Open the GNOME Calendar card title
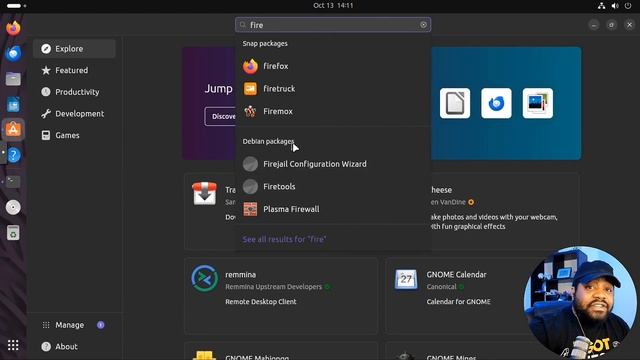The image size is (640, 360). pyautogui.click(x=456, y=275)
